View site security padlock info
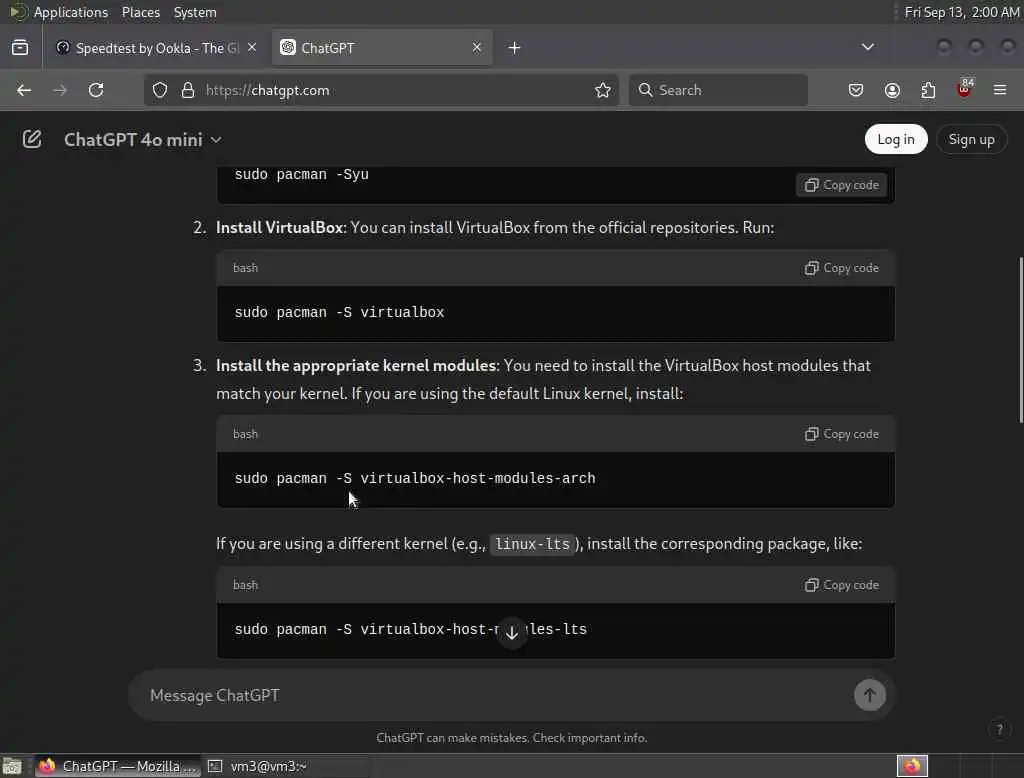1024x778 pixels. [188, 90]
